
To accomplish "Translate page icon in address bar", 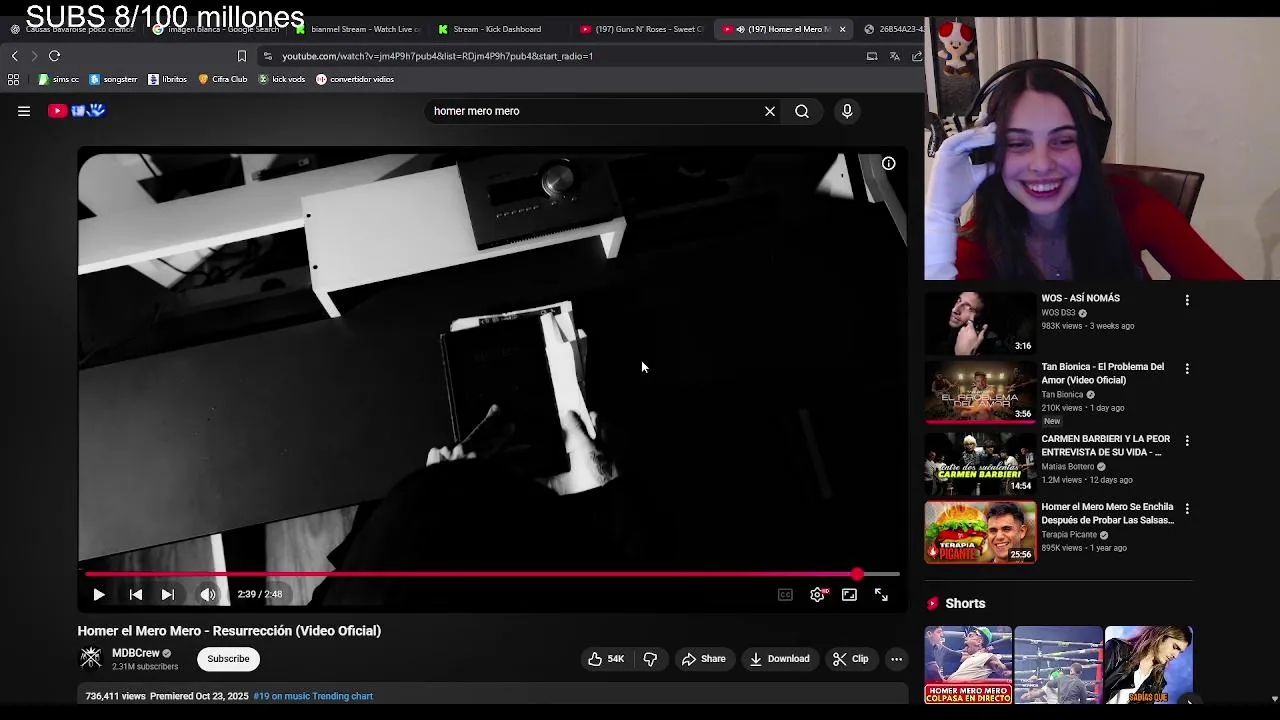I will pos(895,56).
